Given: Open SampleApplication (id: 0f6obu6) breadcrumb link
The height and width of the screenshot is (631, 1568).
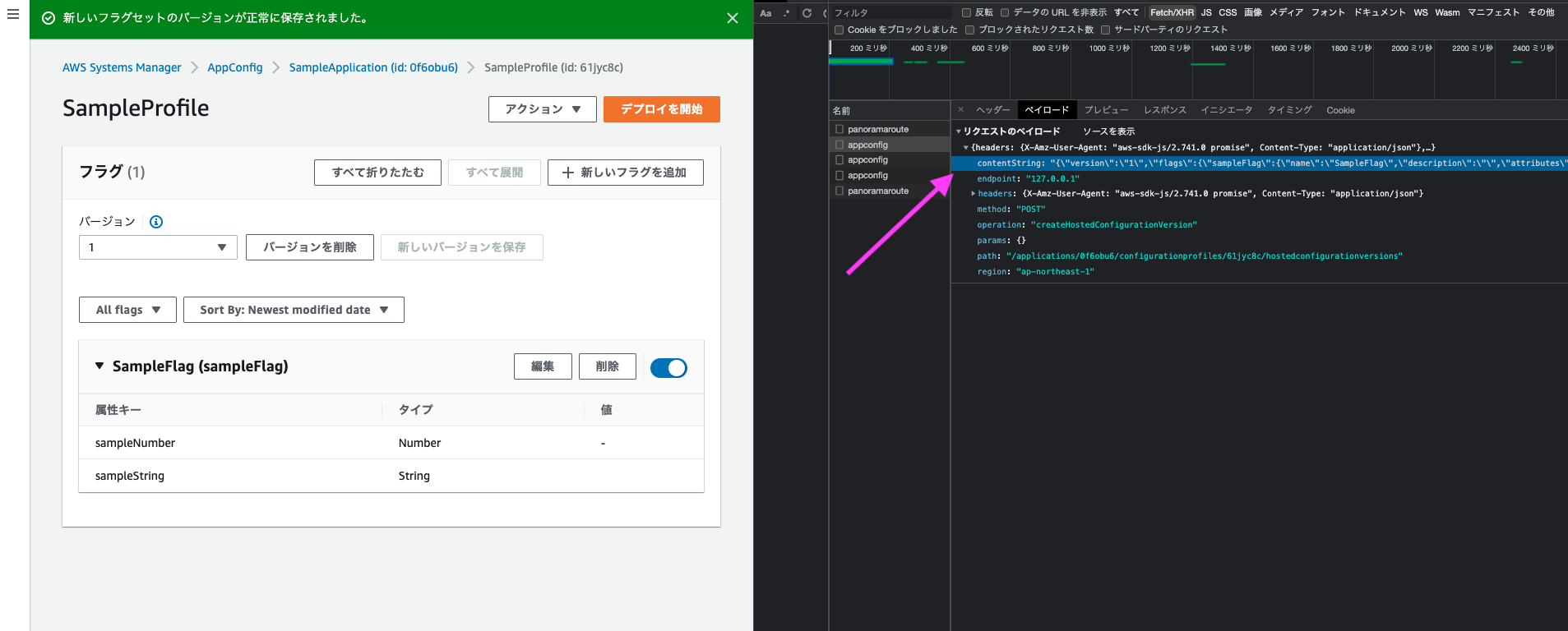Looking at the screenshot, I should pos(373,67).
